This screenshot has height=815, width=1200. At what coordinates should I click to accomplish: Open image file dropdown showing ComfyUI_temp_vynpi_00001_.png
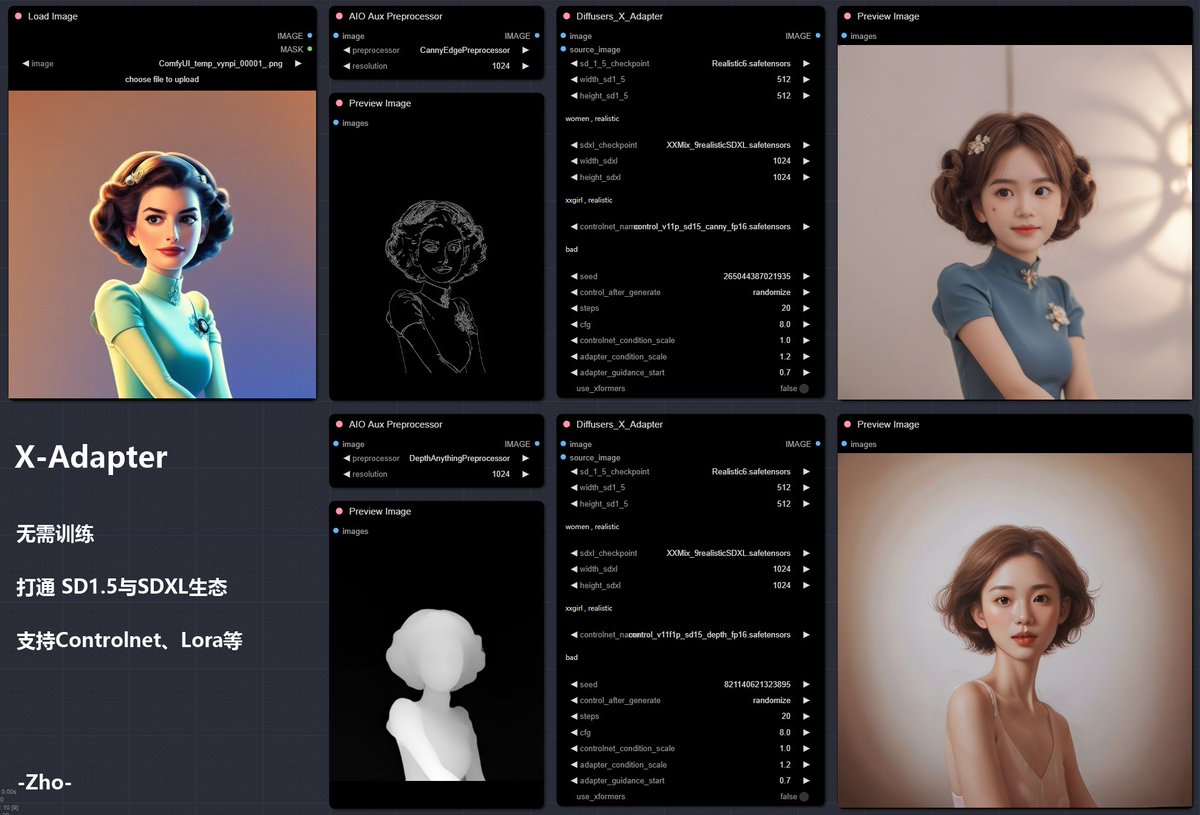pos(162,63)
